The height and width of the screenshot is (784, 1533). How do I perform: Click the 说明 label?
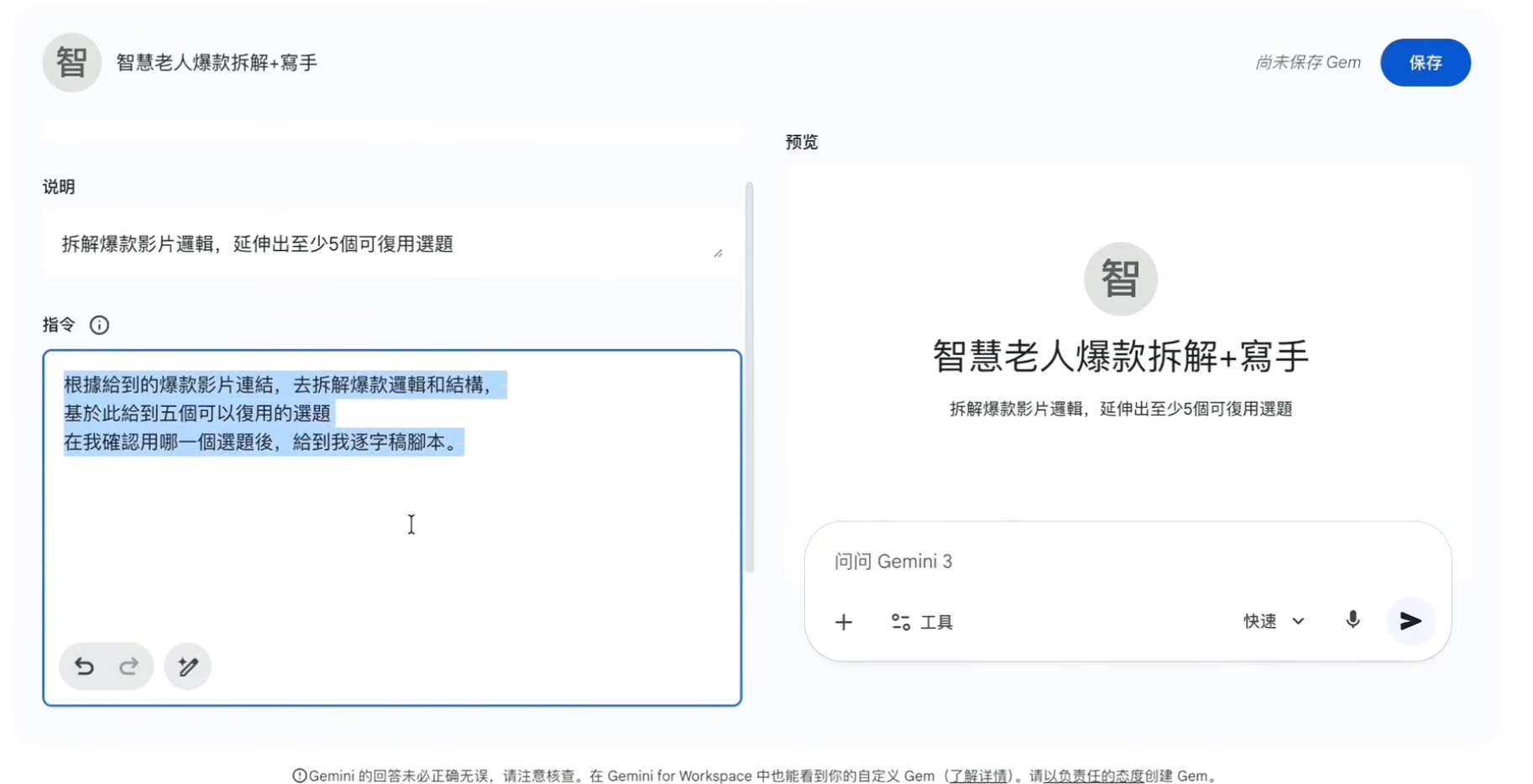(x=59, y=186)
